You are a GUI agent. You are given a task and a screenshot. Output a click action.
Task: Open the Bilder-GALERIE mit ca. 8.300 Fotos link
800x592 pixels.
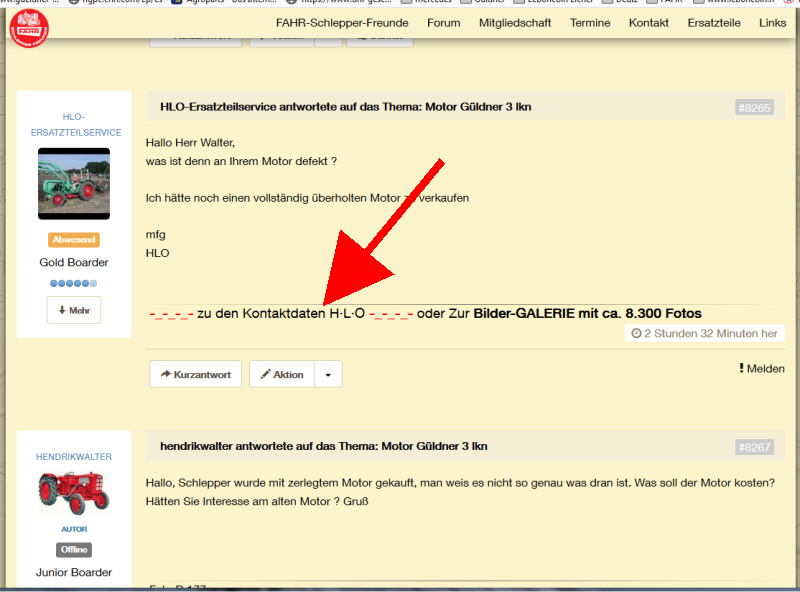tap(587, 313)
